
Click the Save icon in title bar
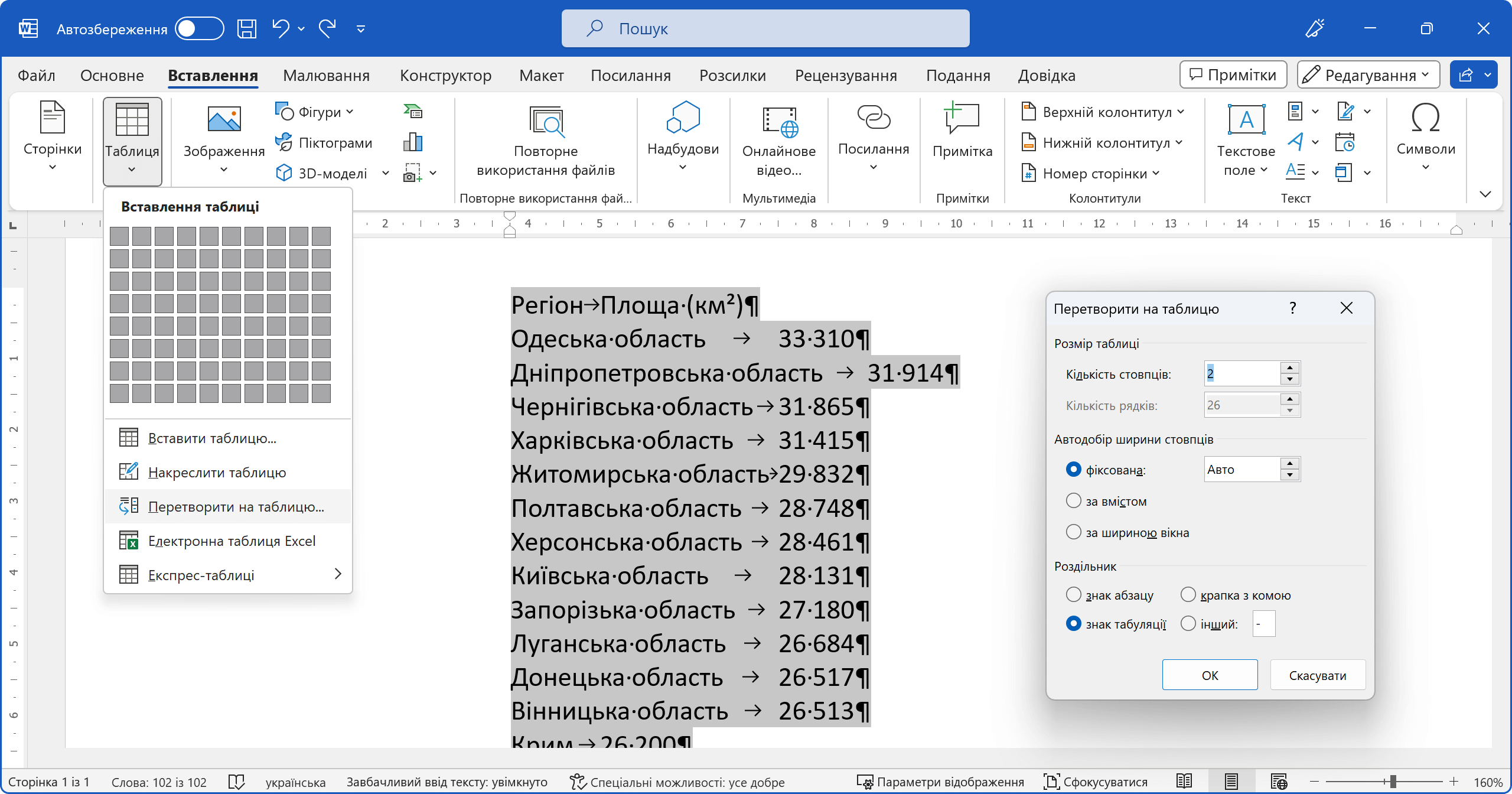(x=246, y=28)
